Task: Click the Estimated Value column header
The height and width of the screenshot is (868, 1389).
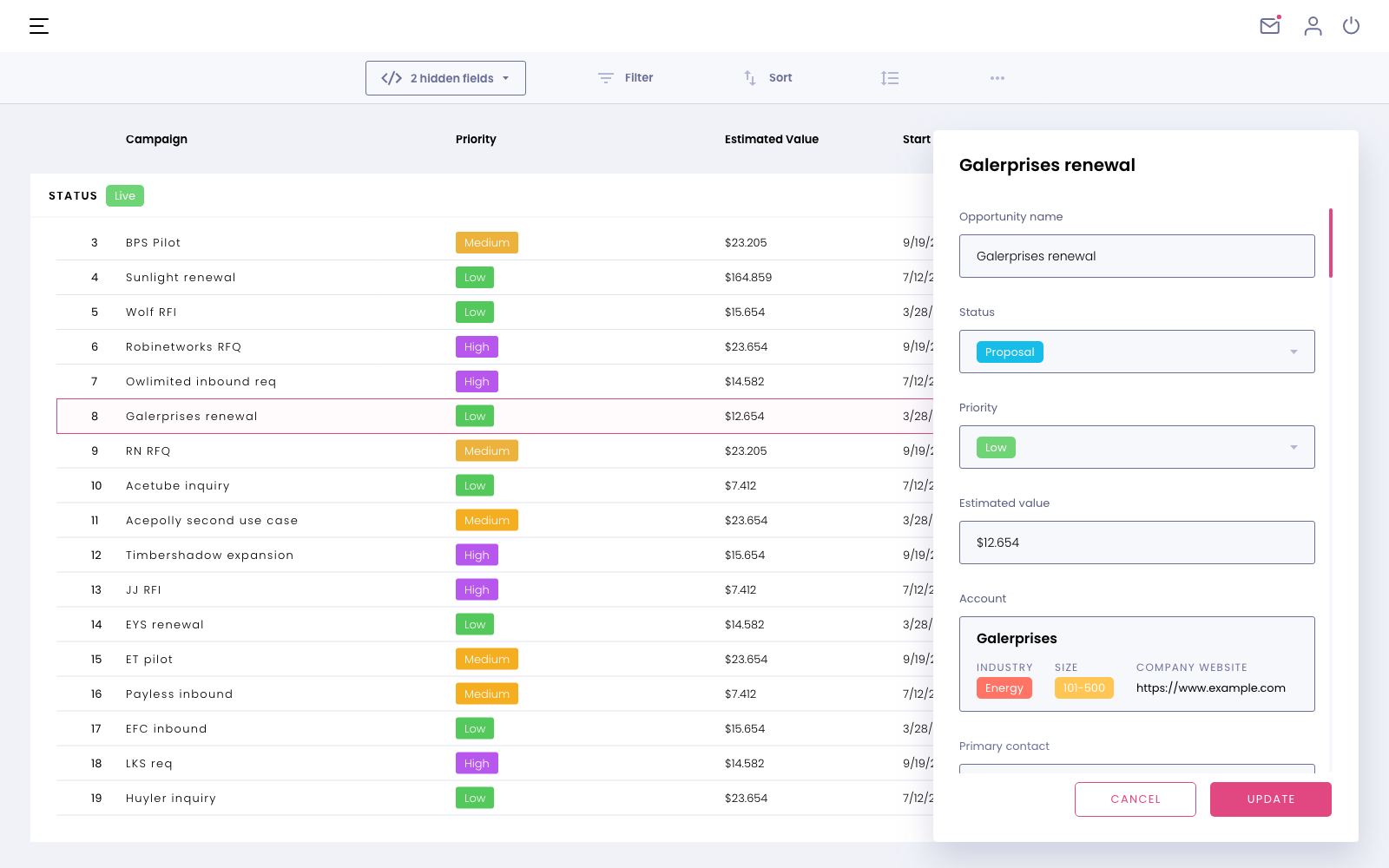Action: click(x=771, y=139)
